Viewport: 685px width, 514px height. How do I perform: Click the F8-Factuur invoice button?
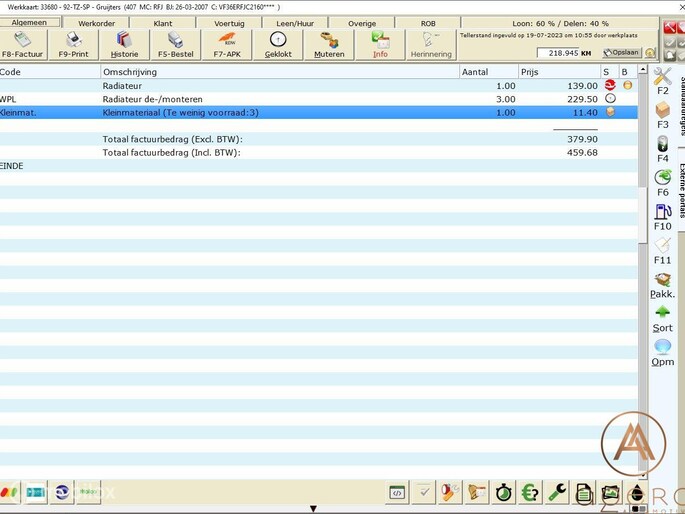pos(22,44)
